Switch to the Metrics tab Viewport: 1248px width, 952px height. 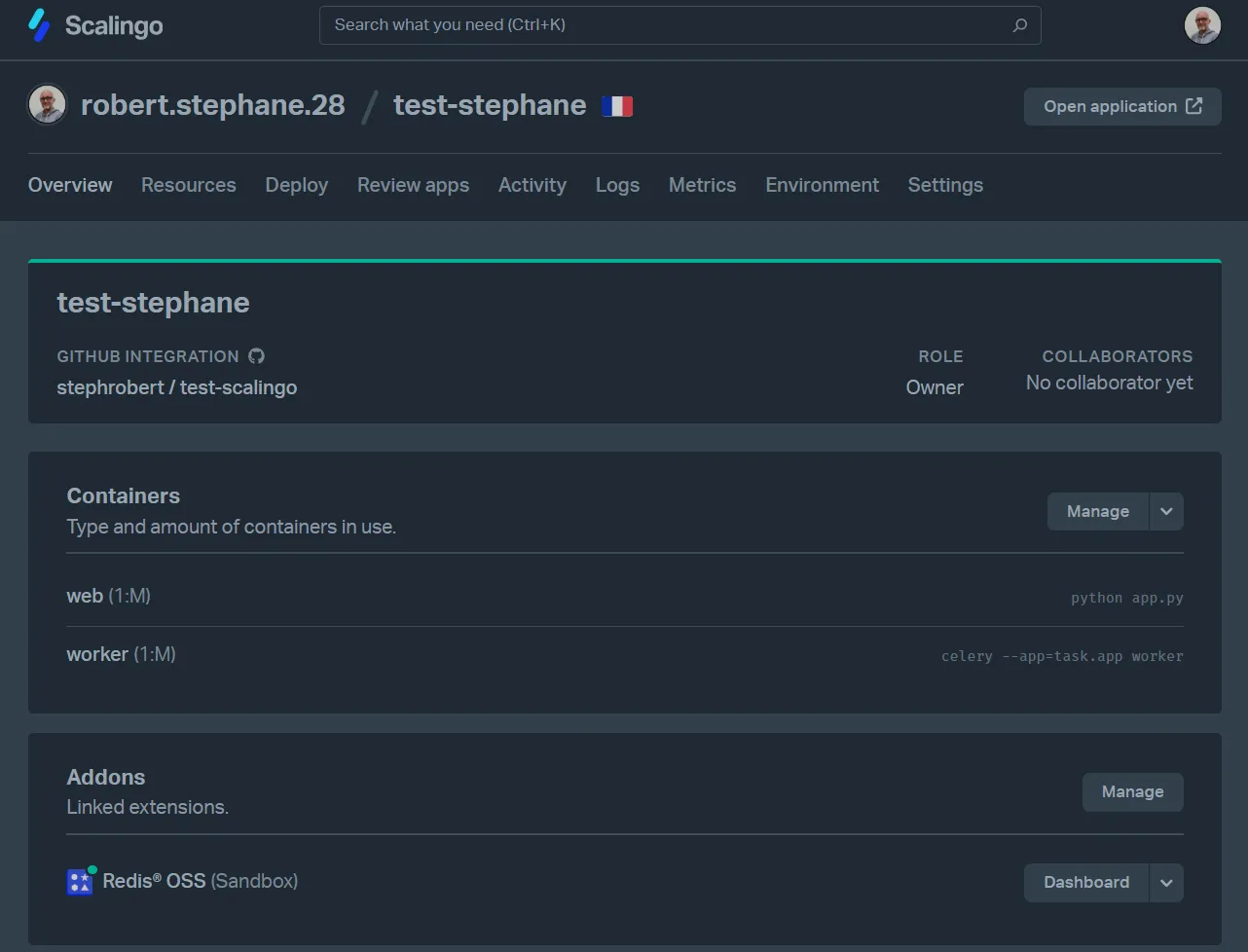tap(702, 185)
